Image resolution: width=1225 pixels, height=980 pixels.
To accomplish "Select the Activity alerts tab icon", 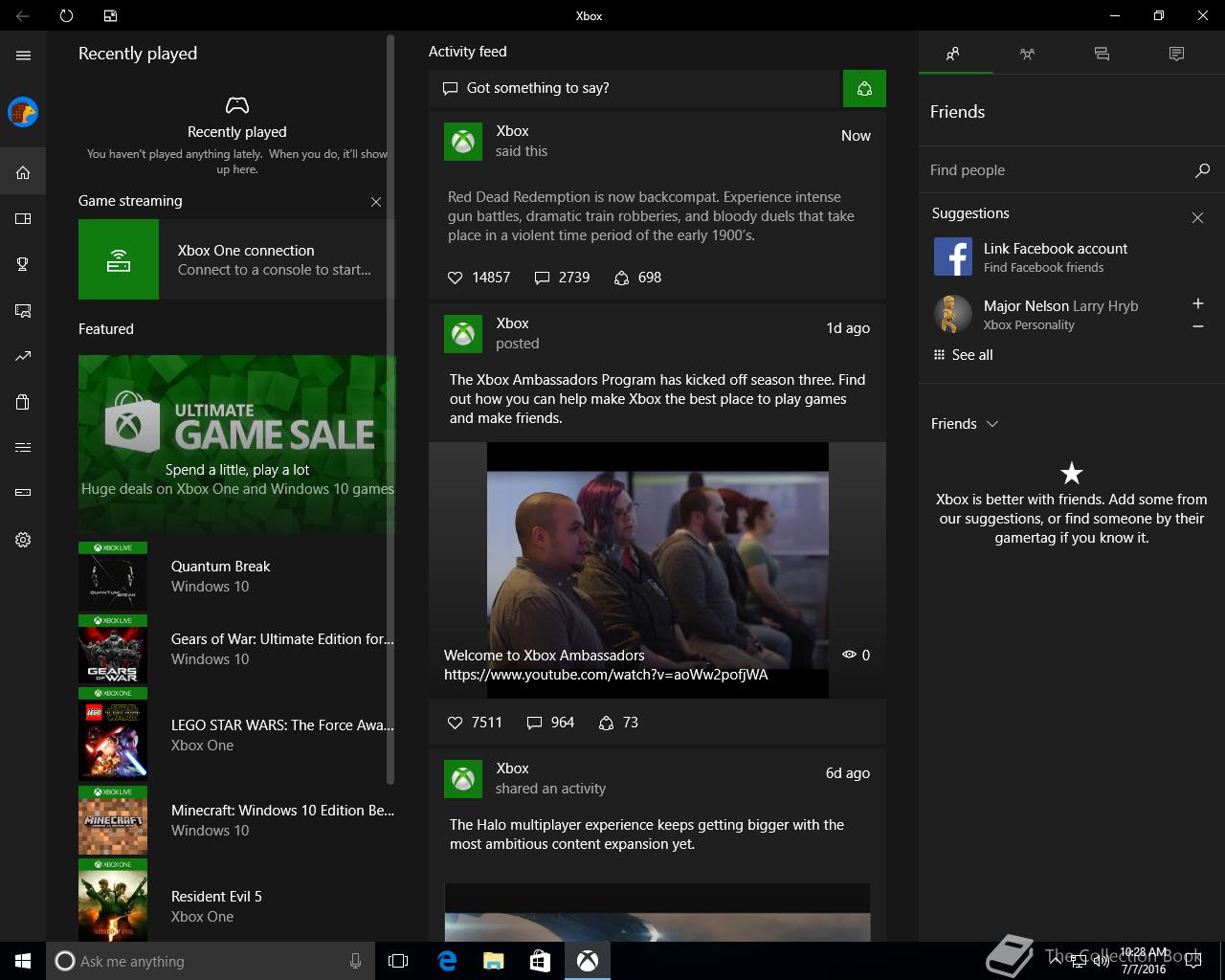I will (x=1176, y=54).
